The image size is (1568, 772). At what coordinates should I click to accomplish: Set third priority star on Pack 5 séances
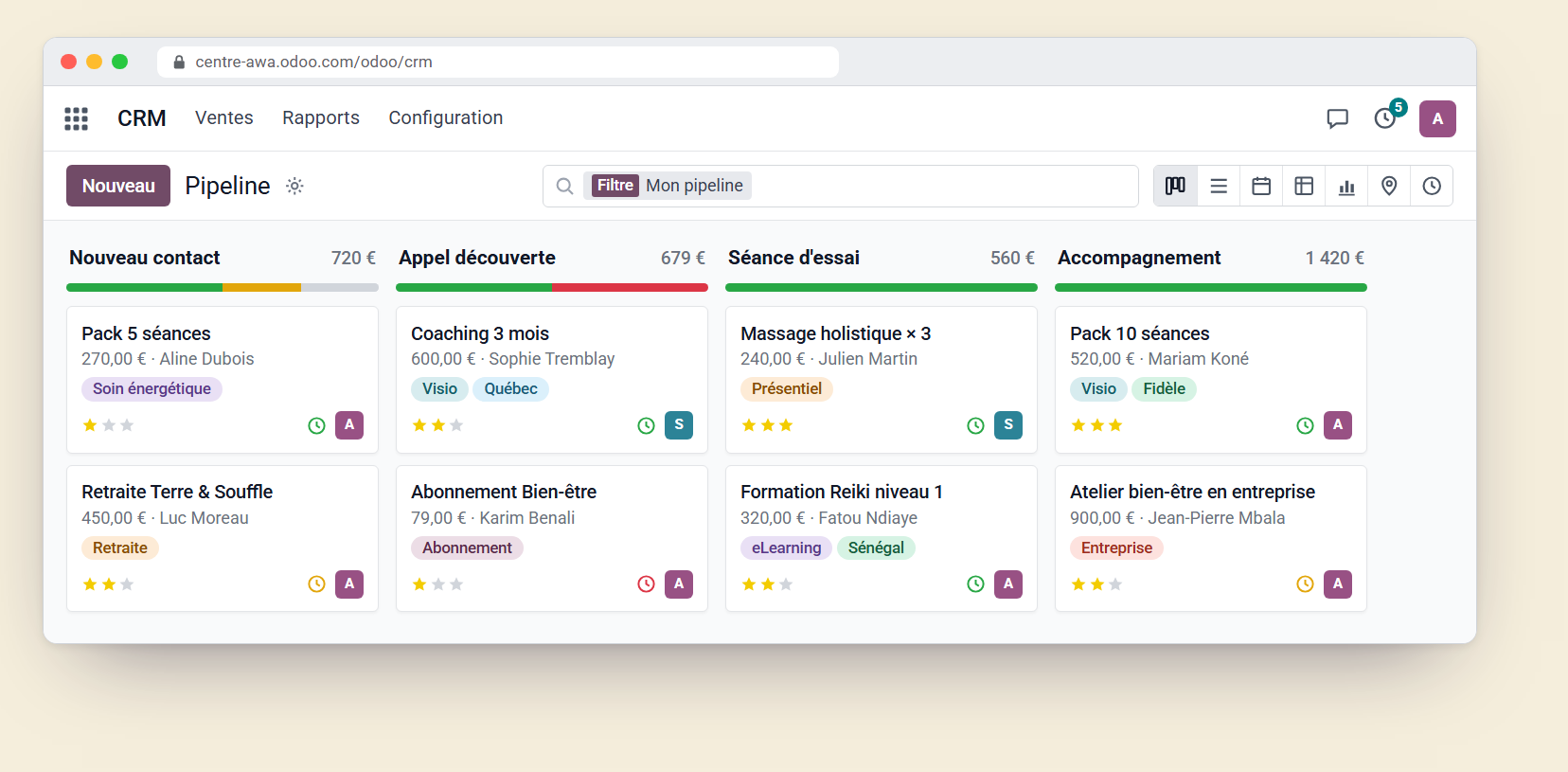[127, 425]
